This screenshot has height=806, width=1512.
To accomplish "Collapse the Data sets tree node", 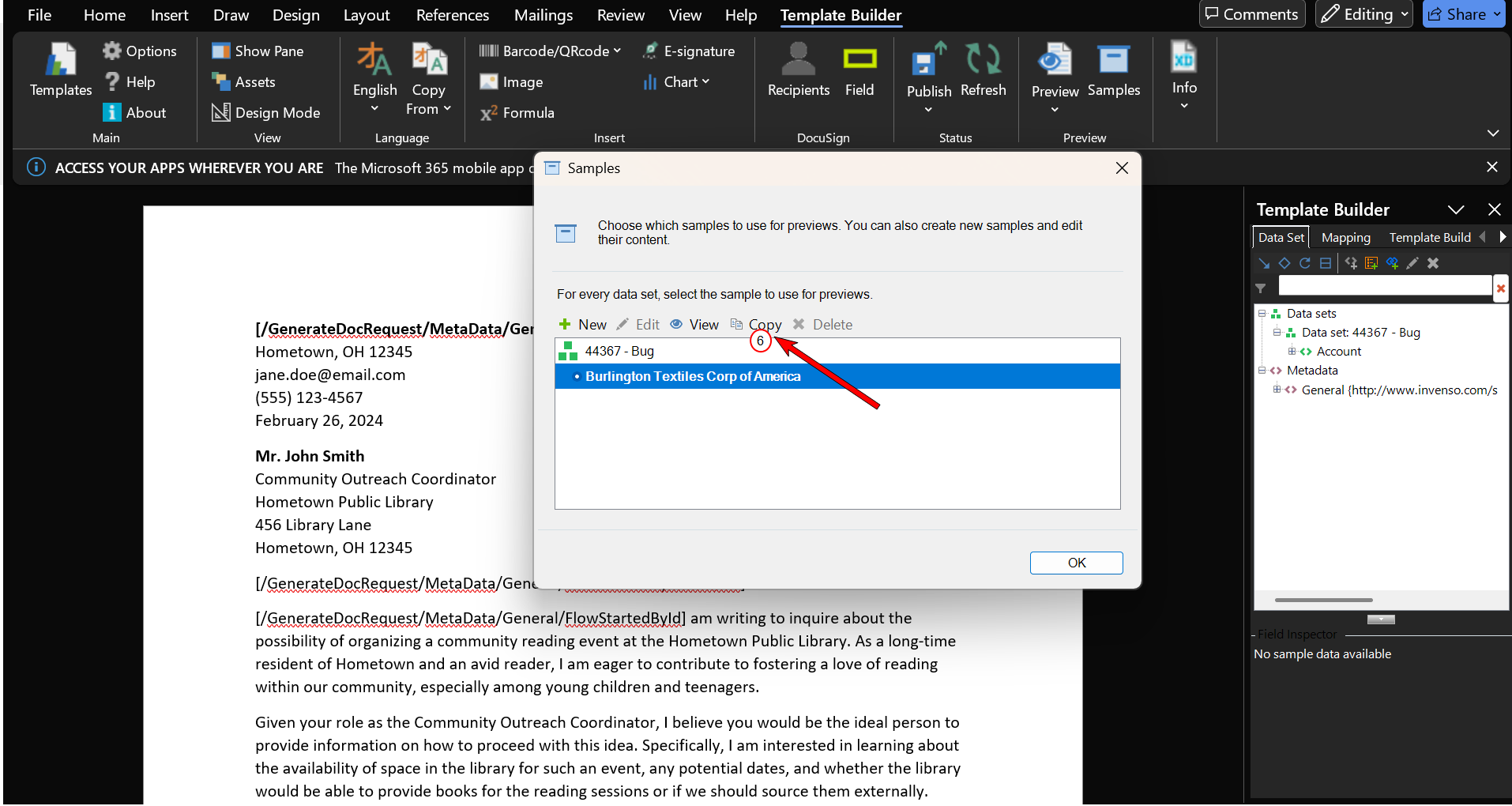I will pyautogui.click(x=1262, y=314).
